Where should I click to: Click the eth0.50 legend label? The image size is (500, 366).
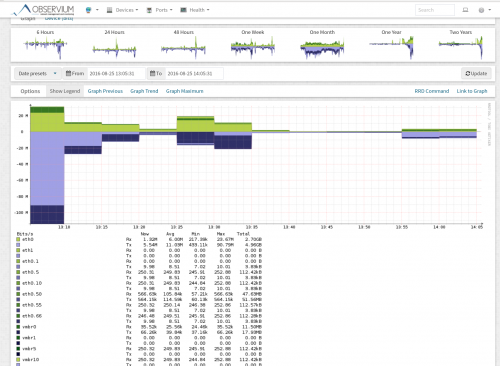point(32,294)
